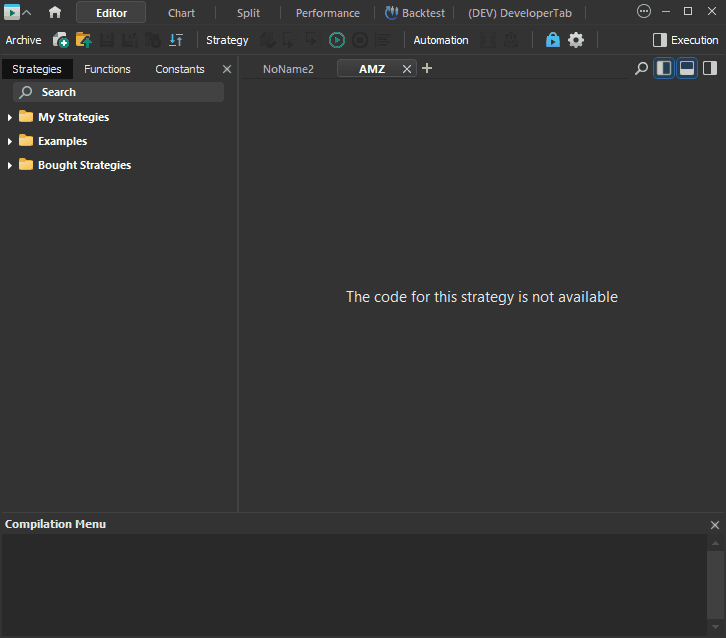Click the new strategy icon with green plus

(61, 40)
